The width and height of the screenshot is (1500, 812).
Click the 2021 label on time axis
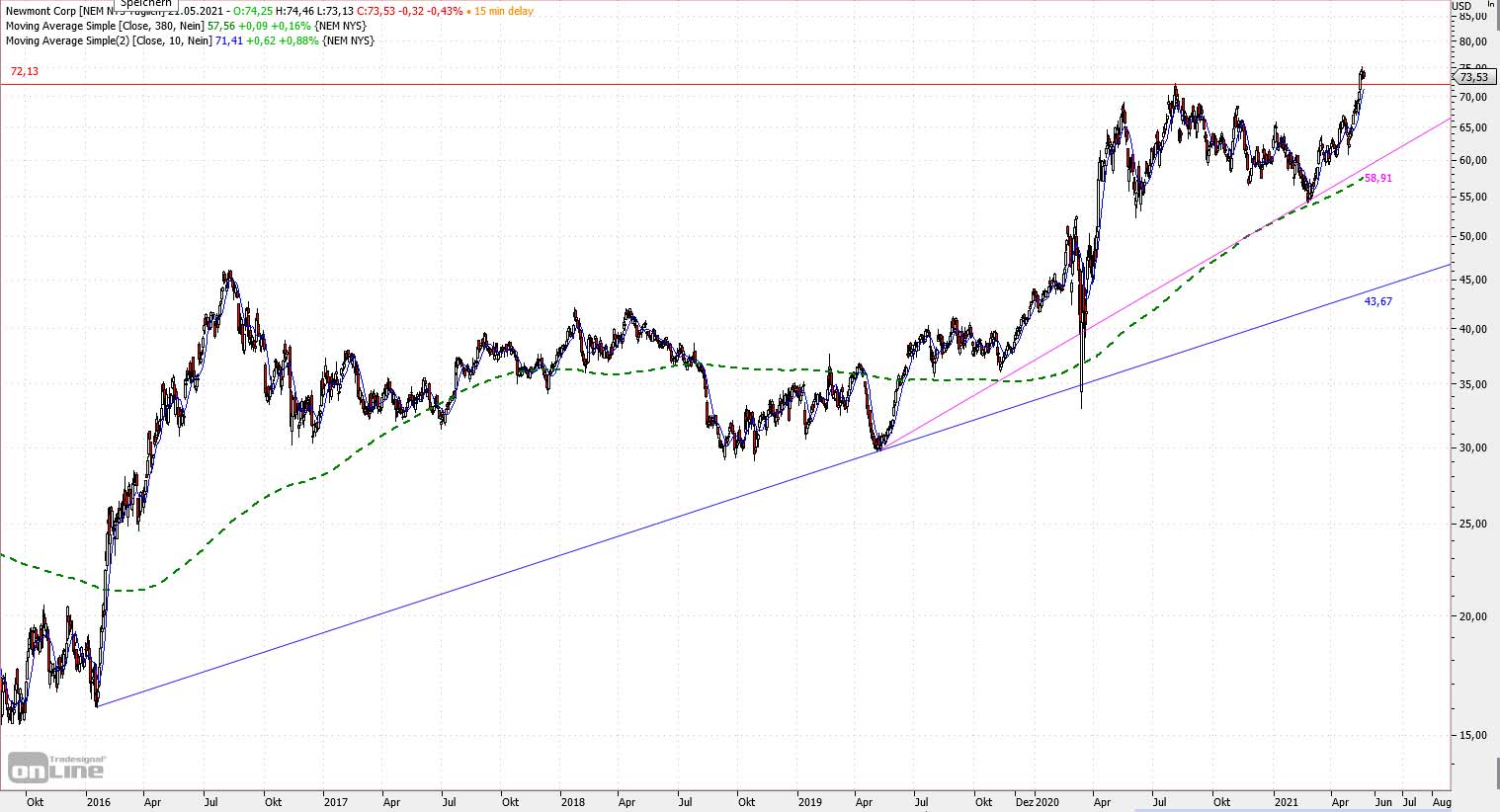click(x=1285, y=802)
